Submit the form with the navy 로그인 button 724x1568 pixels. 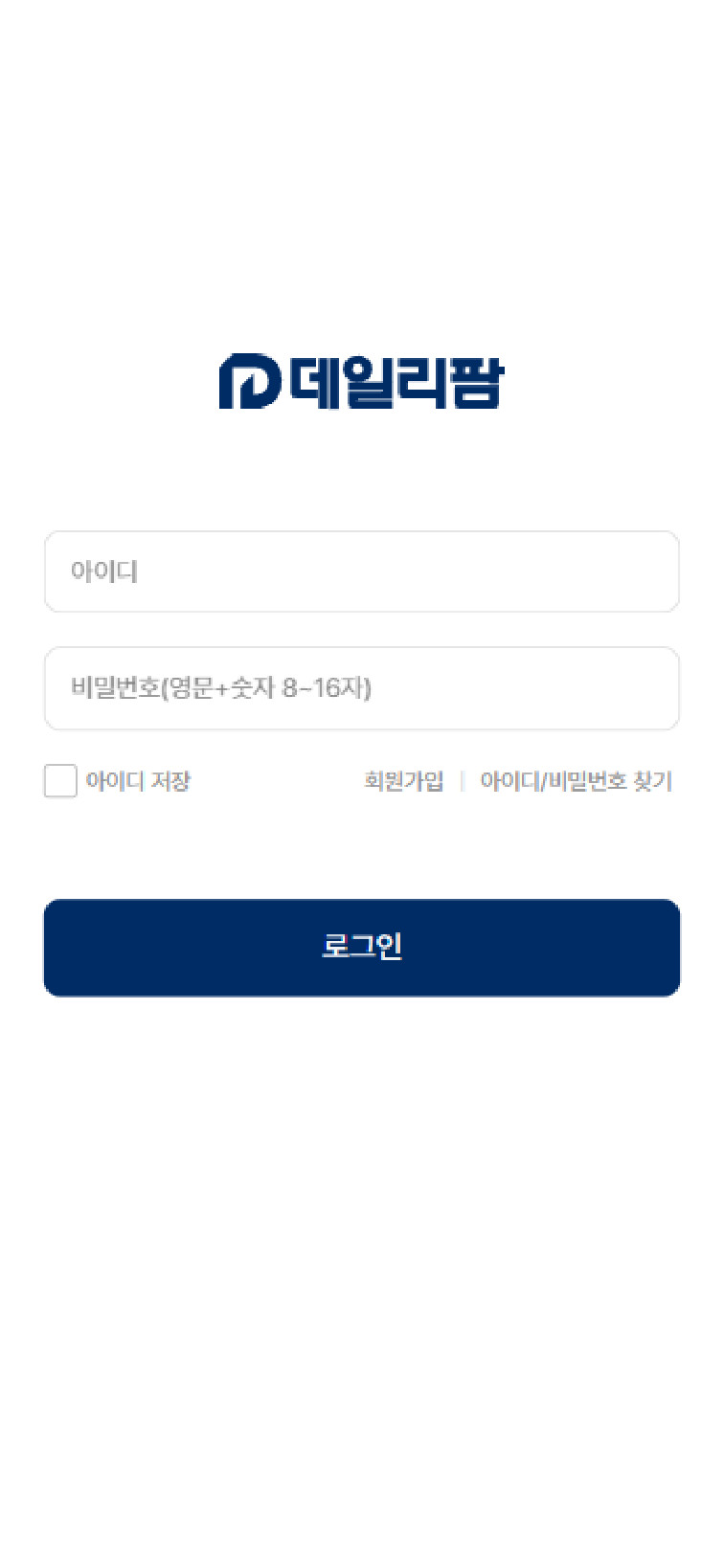362,948
